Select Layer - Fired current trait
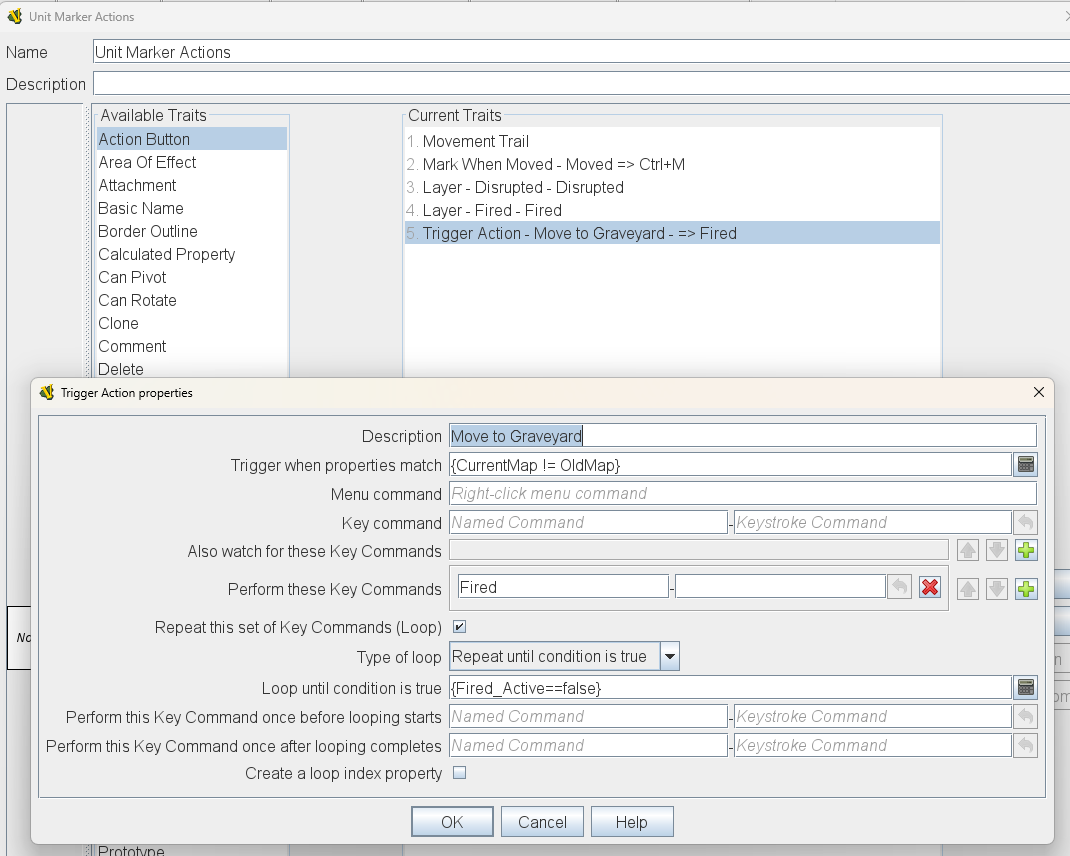 point(672,210)
